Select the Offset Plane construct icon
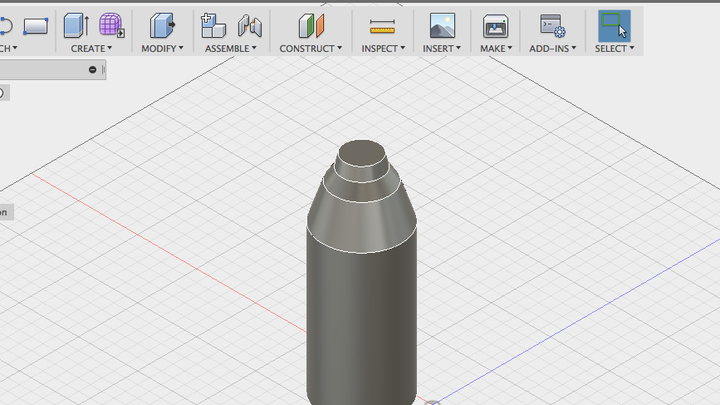This screenshot has height=405, width=720. coord(311,25)
